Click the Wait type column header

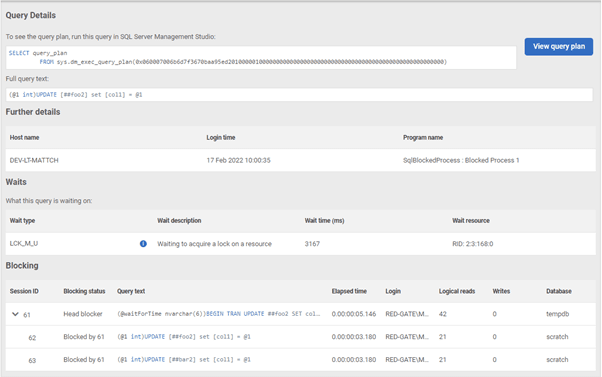click(22, 220)
